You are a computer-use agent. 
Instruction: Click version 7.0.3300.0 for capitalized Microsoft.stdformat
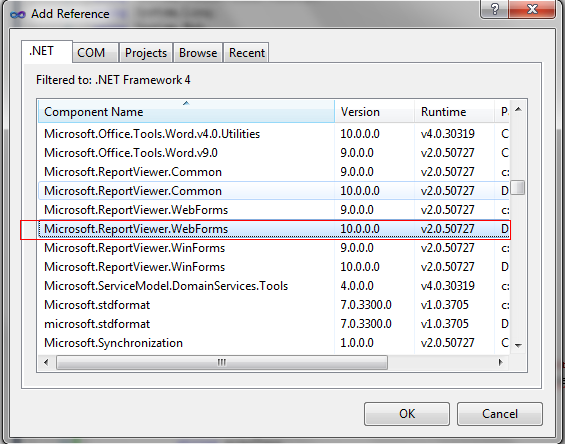(x=366, y=305)
